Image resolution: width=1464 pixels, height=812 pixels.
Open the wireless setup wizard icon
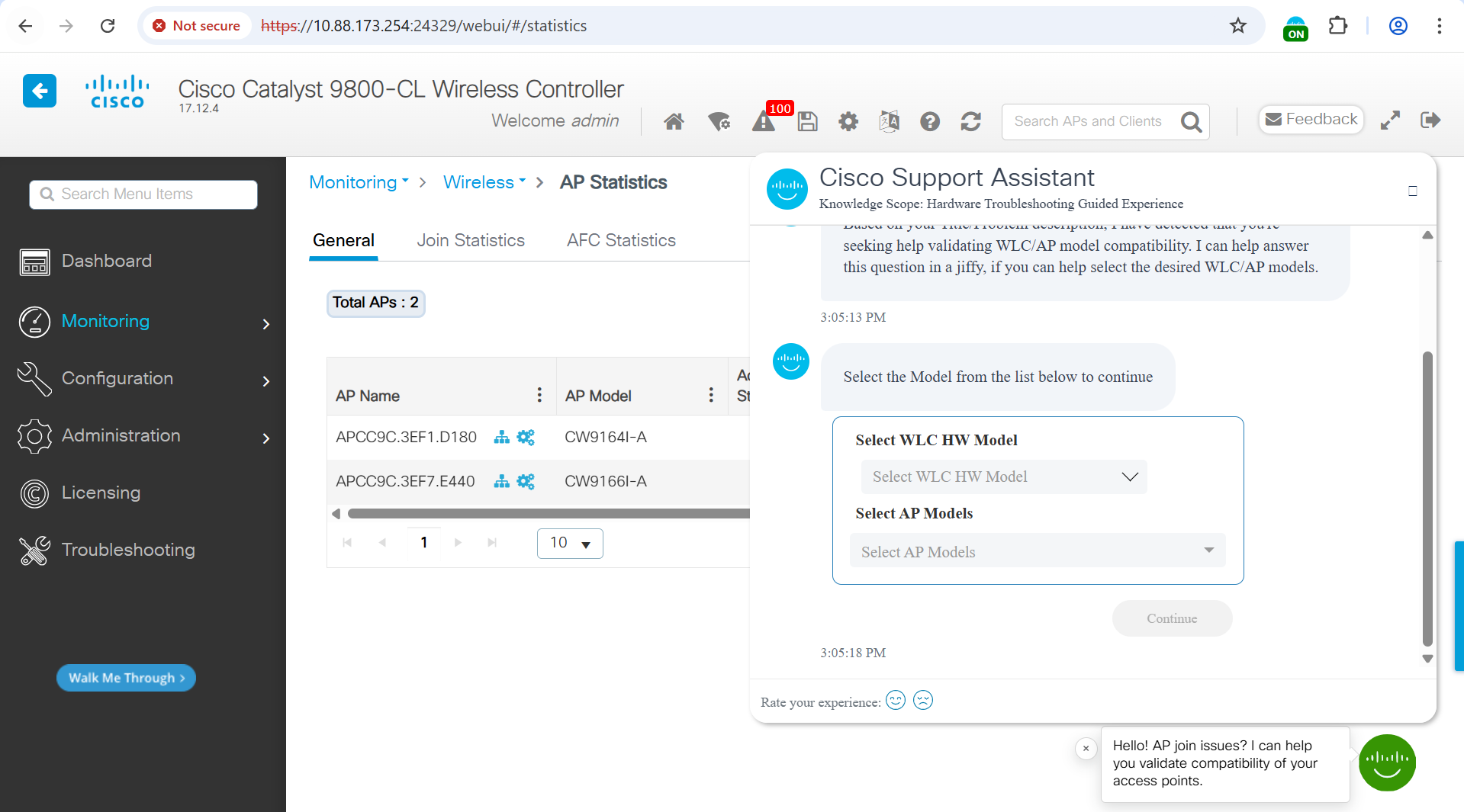coord(719,121)
